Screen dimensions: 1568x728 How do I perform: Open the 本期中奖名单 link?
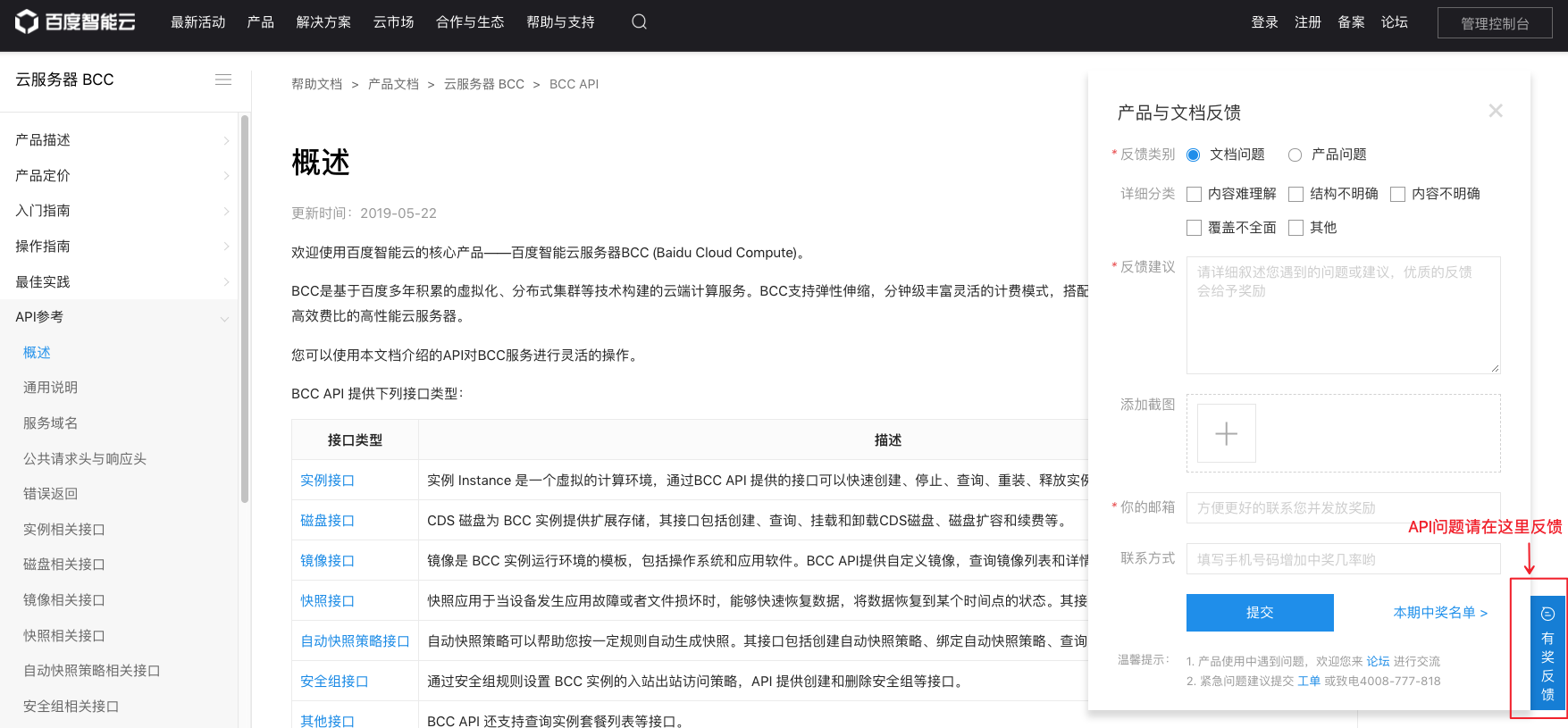click(x=1440, y=613)
